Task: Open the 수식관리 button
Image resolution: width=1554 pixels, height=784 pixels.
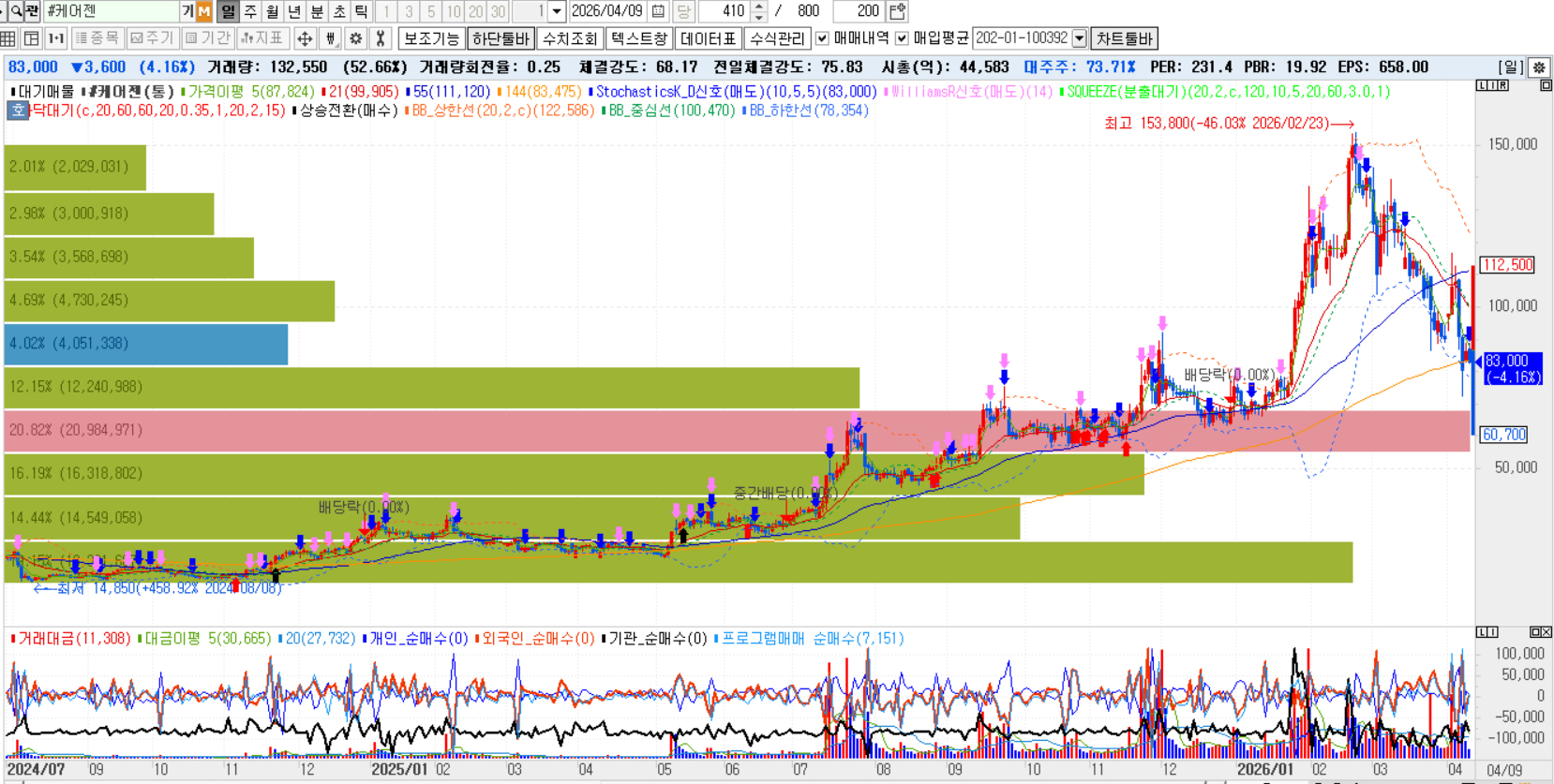Action: [x=778, y=38]
